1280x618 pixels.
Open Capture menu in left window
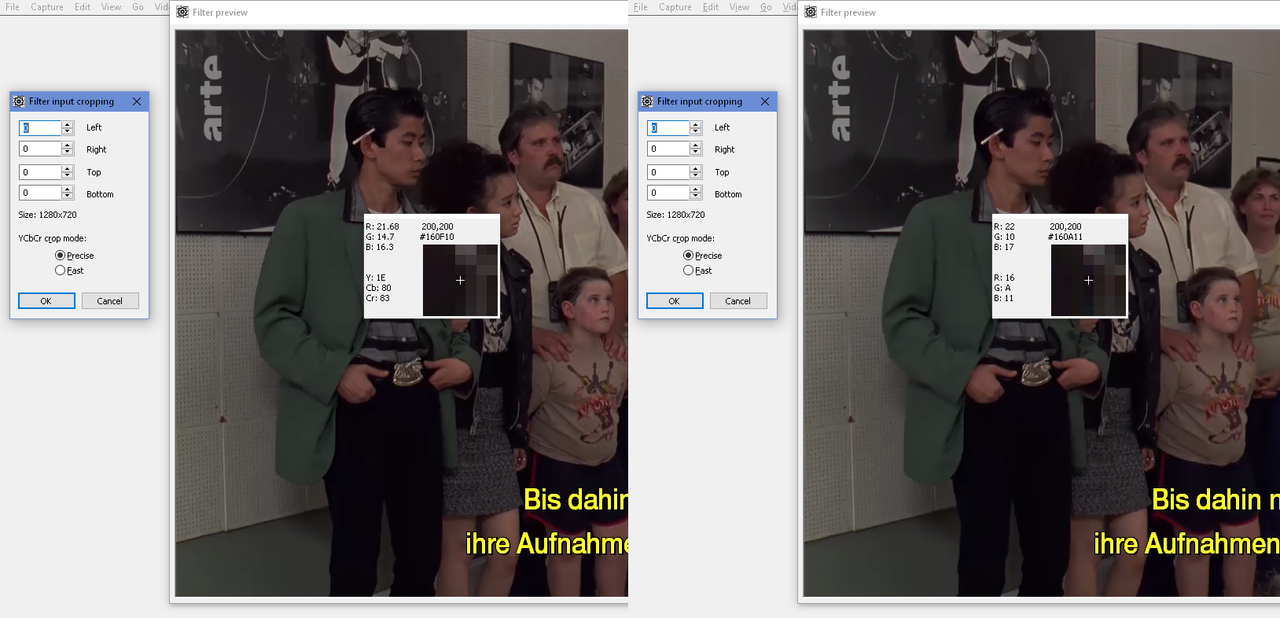pos(47,7)
